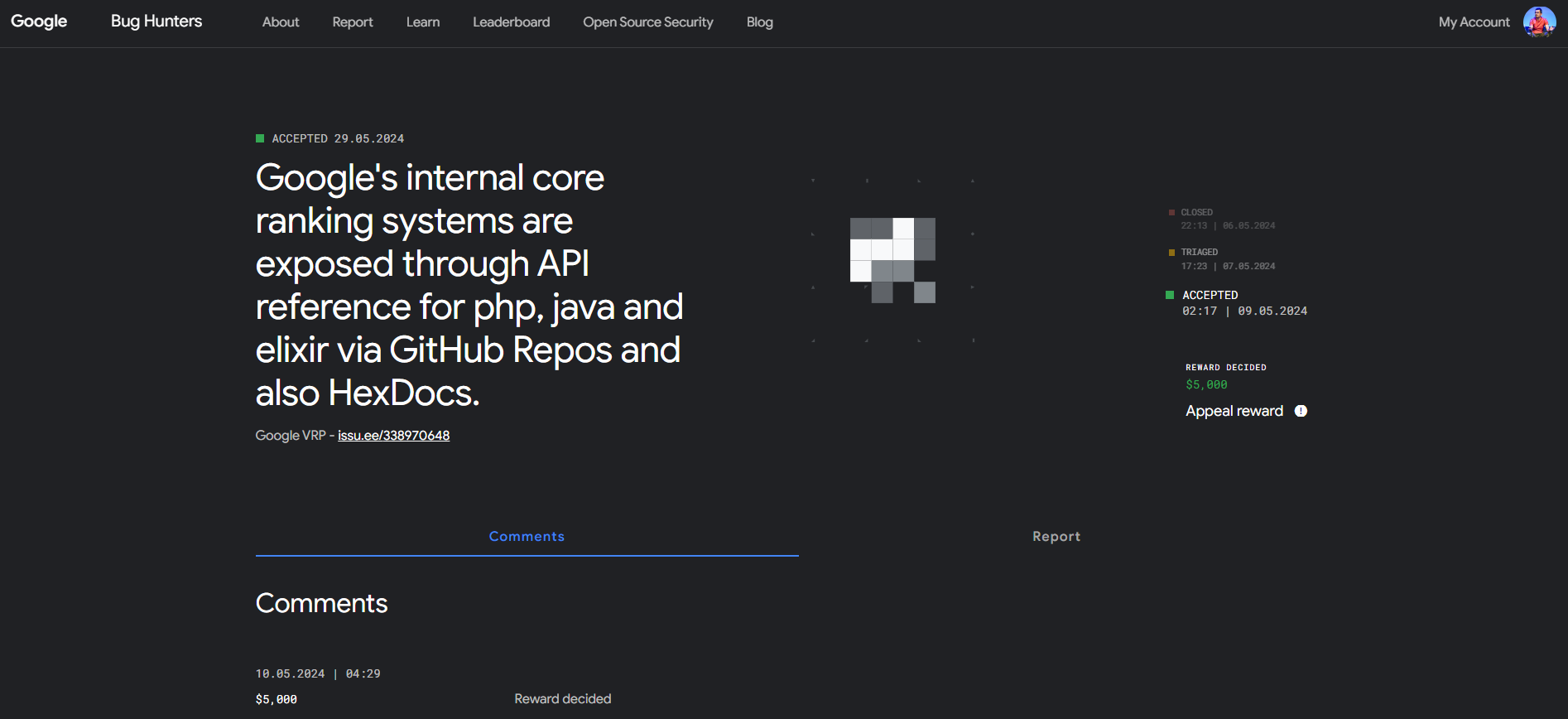Select the CLOSED status entry
The image size is (1568, 719).
pos(1222,219)
